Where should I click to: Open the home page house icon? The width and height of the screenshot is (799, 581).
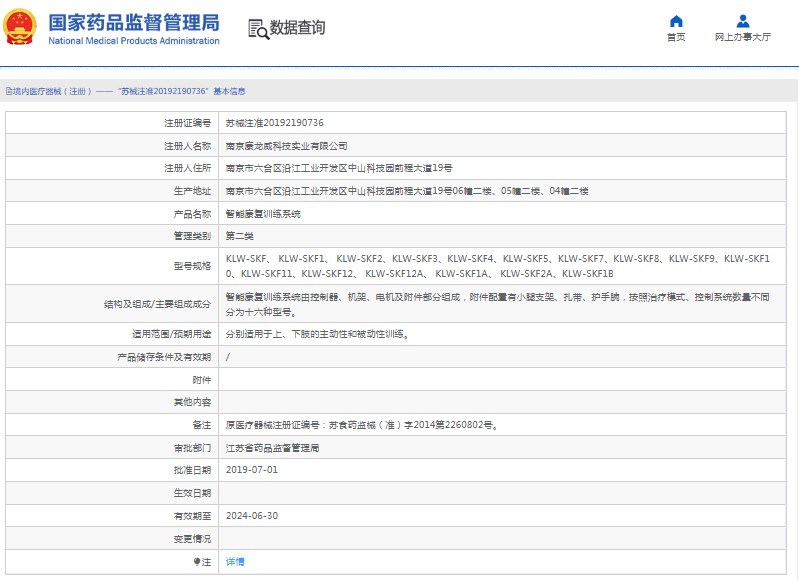676,21
